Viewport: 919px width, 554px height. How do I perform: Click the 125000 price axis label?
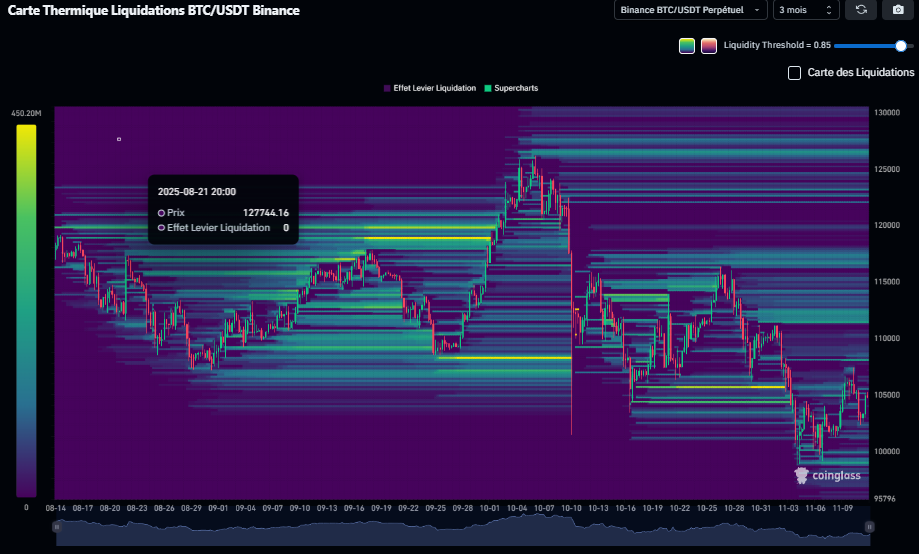[887, 169]
